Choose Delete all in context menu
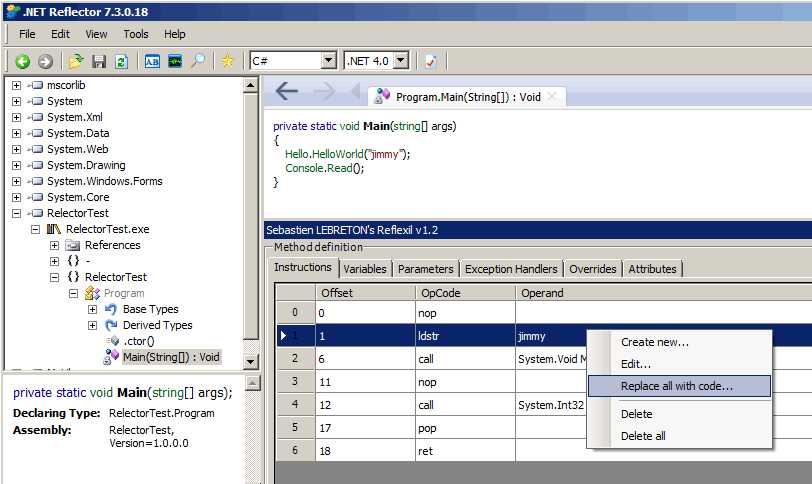812x484 pixels. pyautogui.click(x=679, y=436)
